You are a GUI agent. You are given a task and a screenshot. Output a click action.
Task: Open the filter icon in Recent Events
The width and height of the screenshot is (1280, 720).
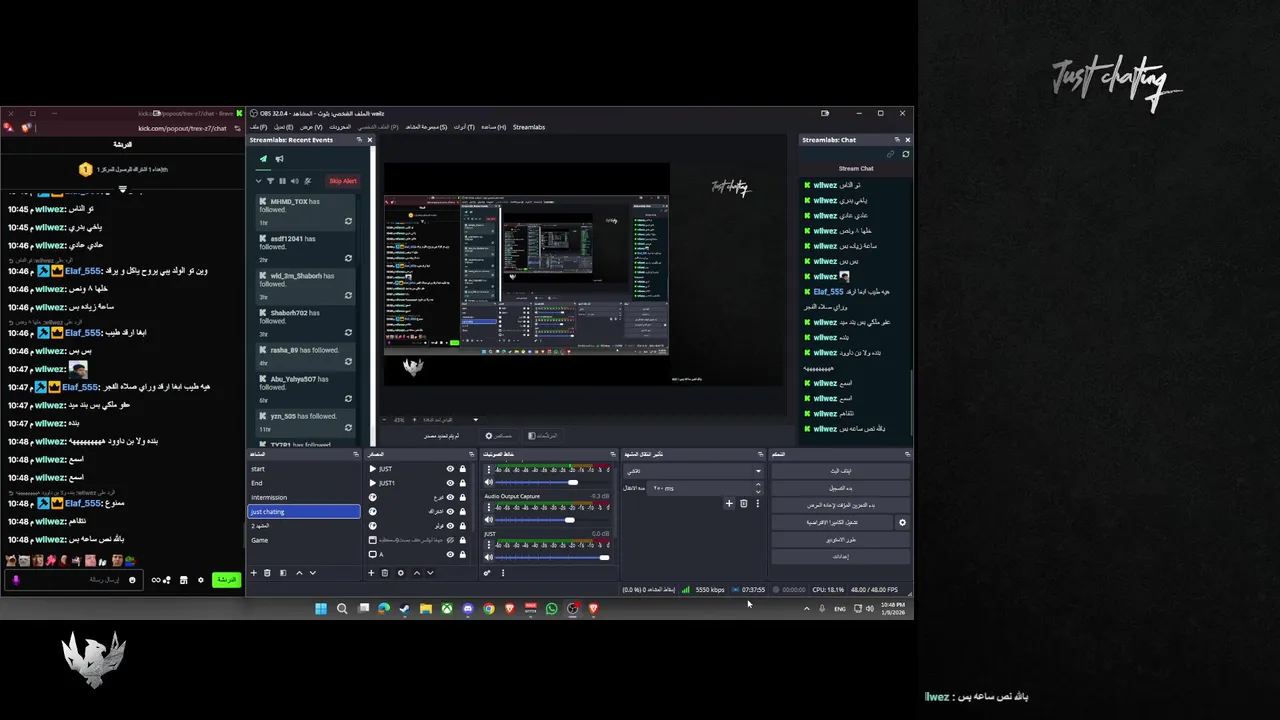(x=270, y=181)
